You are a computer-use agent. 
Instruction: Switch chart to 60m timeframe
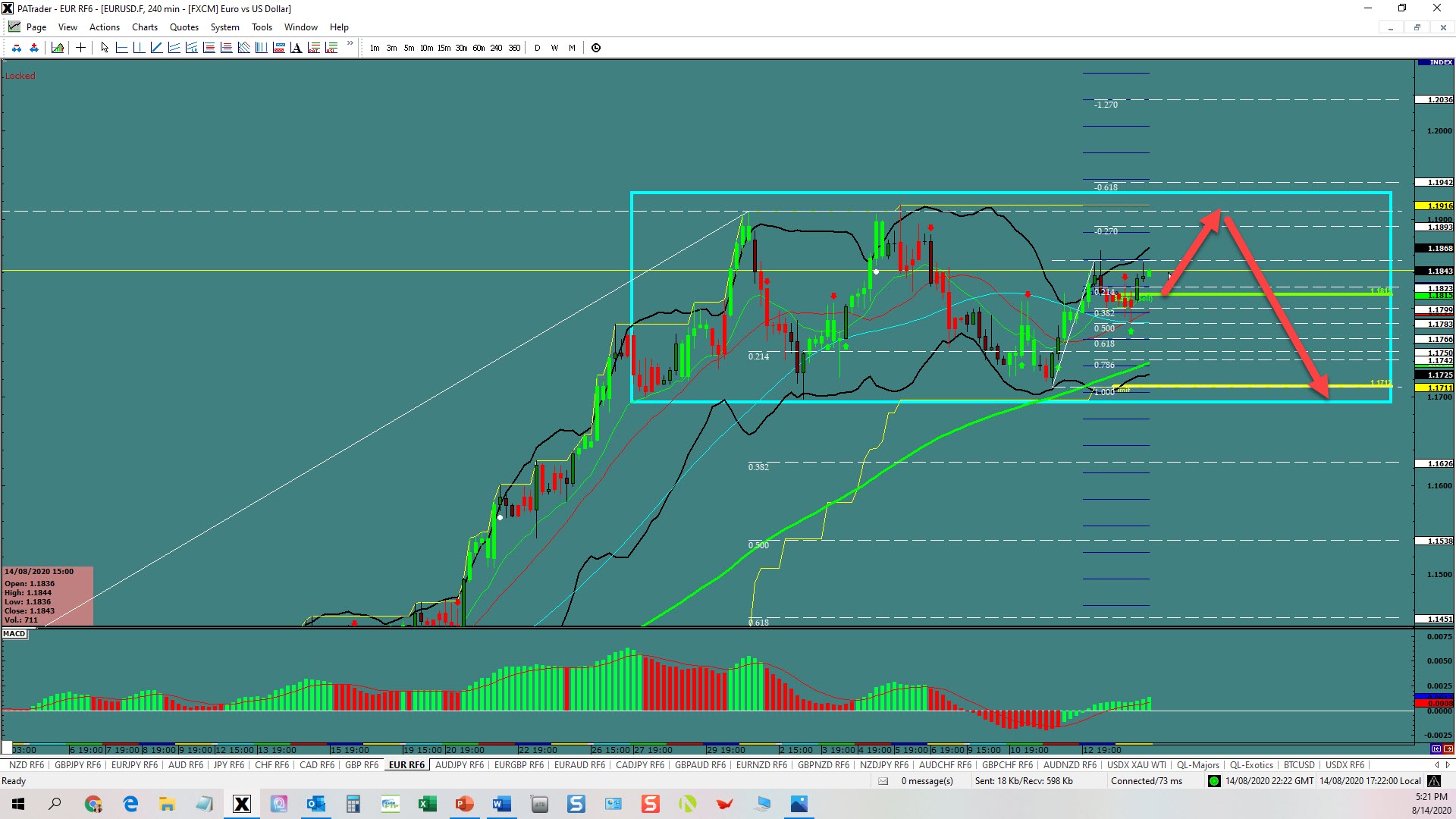[x=479, y=48]
